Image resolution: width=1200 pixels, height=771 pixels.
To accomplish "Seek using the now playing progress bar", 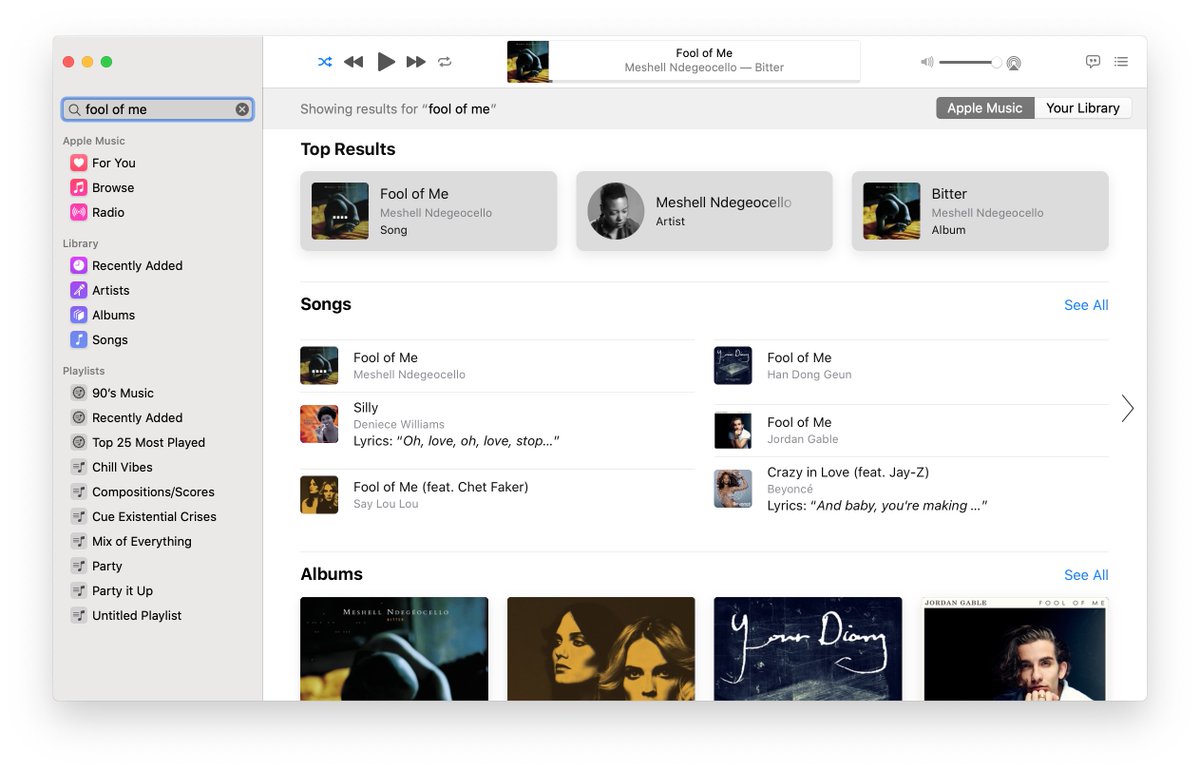I will coord(705,81).
